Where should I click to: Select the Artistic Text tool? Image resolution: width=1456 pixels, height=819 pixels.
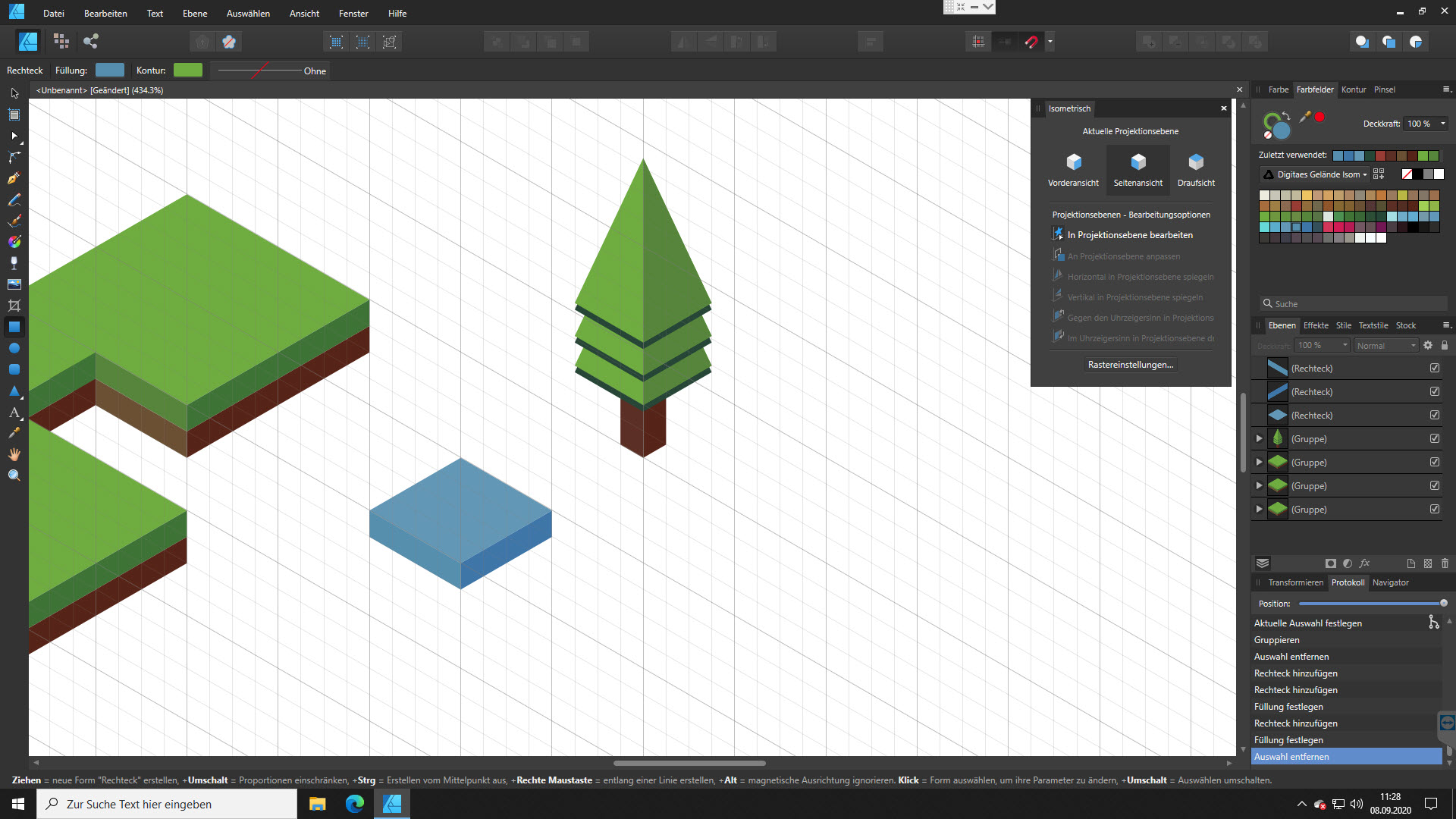tap(14, 413)
